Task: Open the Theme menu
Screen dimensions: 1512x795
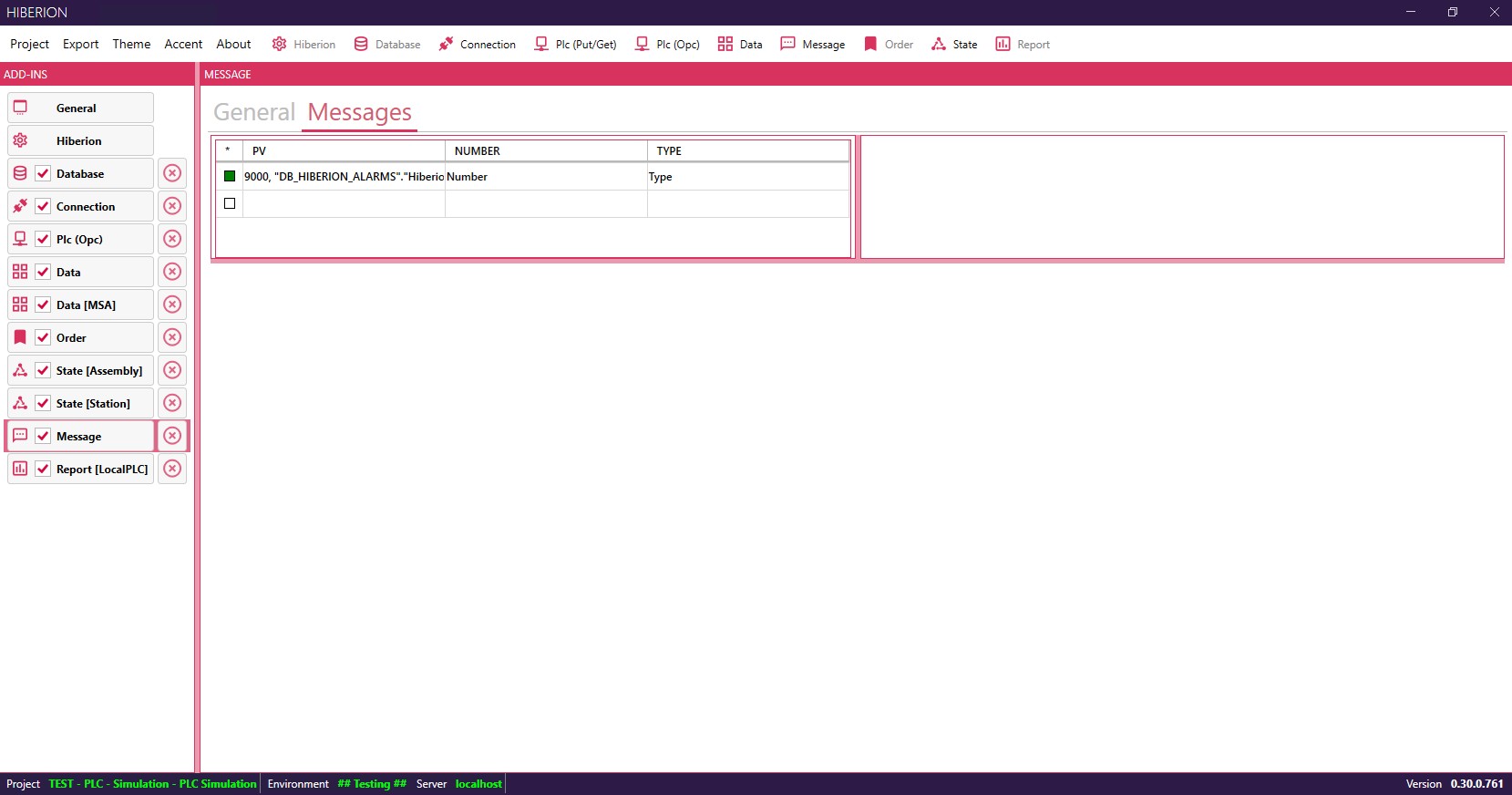Action: (x=131, y=44)
